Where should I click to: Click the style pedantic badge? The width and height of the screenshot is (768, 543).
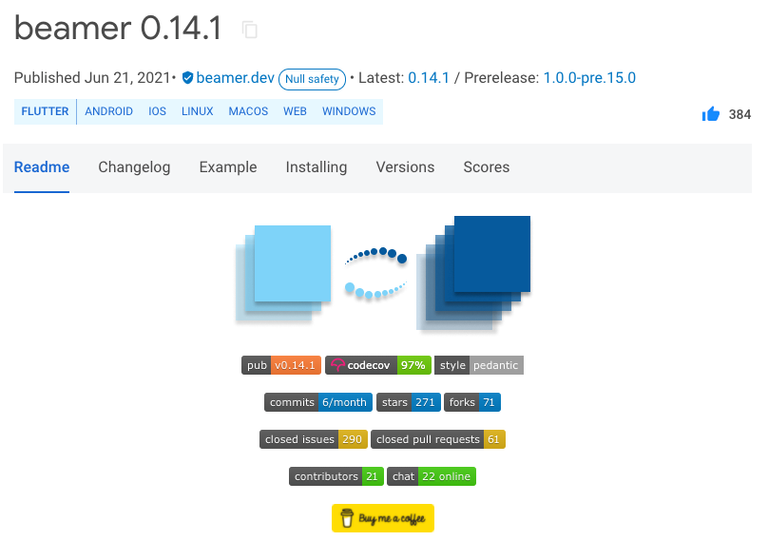coord(479,365)
